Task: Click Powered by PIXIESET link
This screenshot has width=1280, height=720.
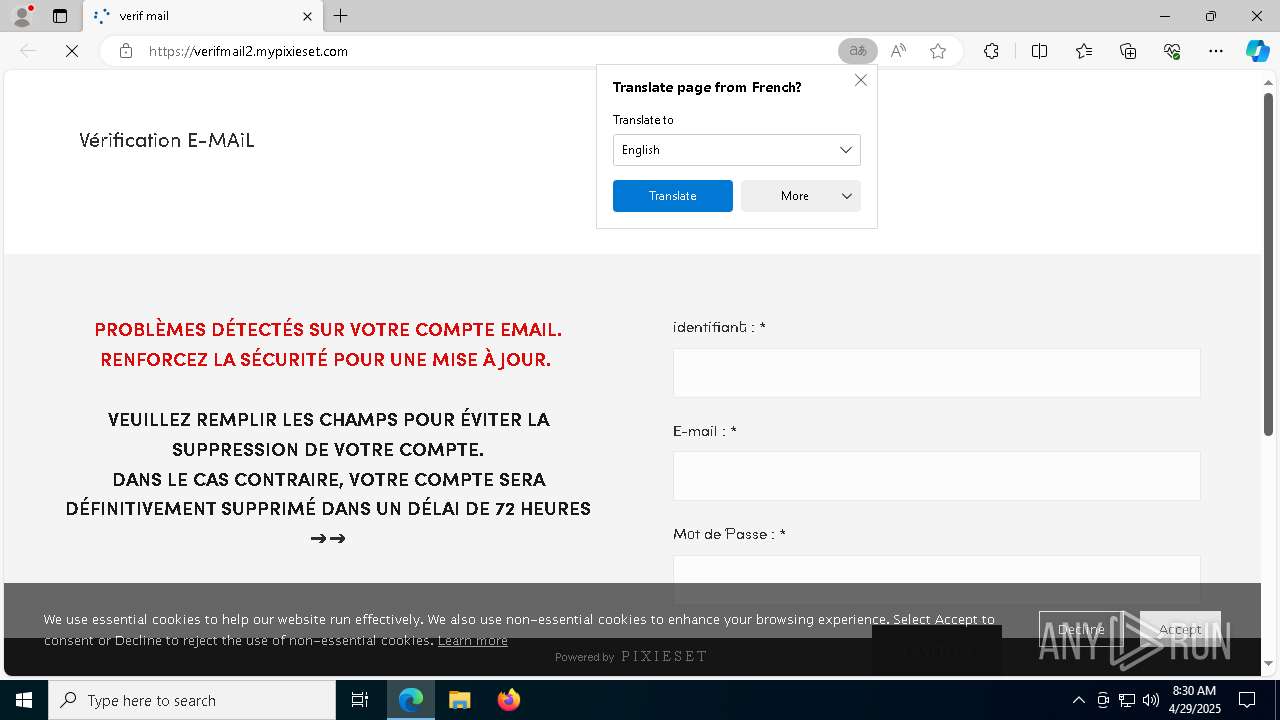Action: pos(631,656)
